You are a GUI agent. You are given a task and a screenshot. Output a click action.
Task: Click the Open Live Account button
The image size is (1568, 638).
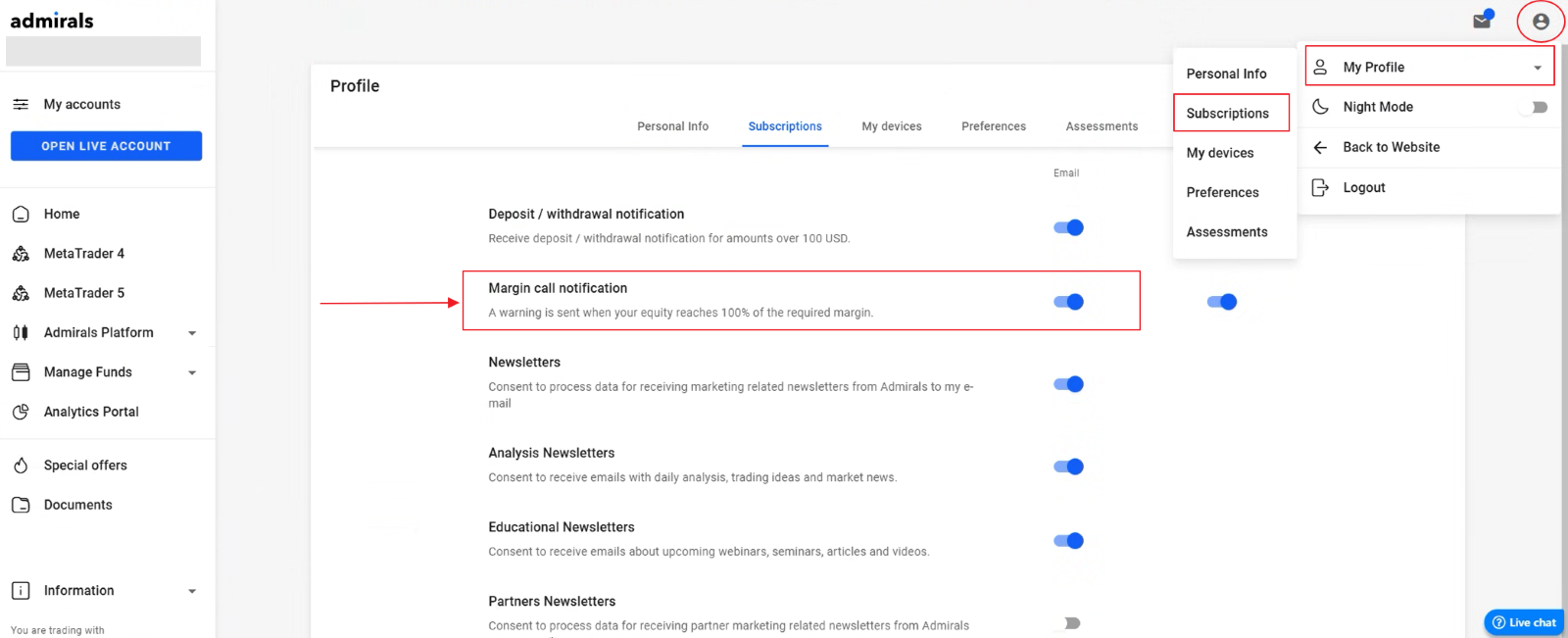point(106,146)
